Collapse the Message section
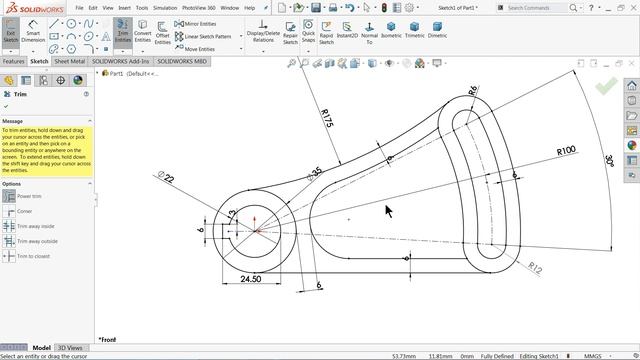Viewport: 640px width, 360px height. [90, 121]
